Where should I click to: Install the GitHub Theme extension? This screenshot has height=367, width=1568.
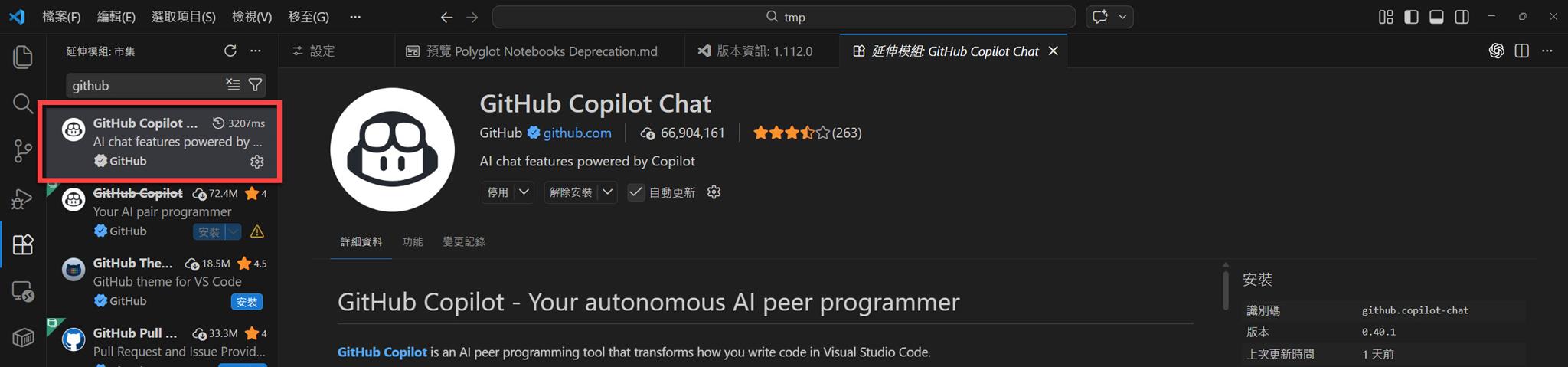[247, 302]
